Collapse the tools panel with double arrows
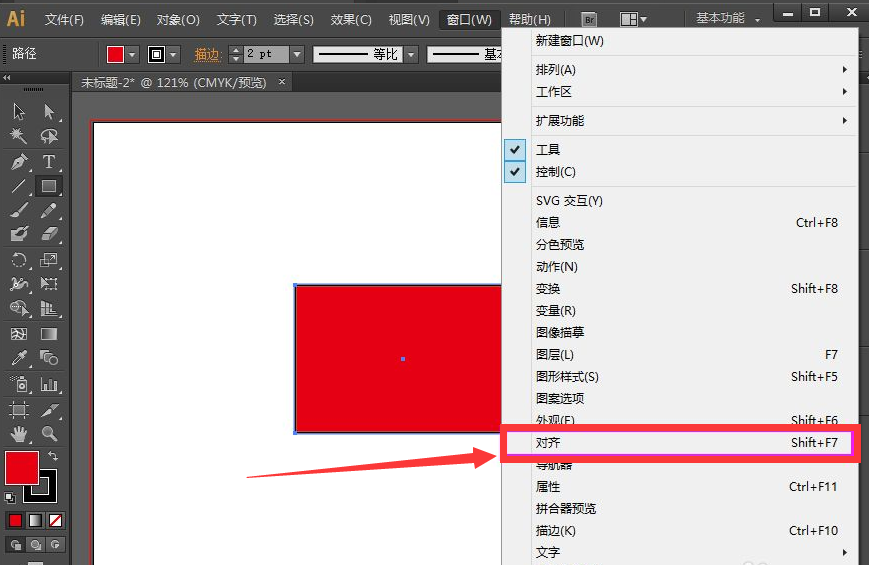 [7, 78]
